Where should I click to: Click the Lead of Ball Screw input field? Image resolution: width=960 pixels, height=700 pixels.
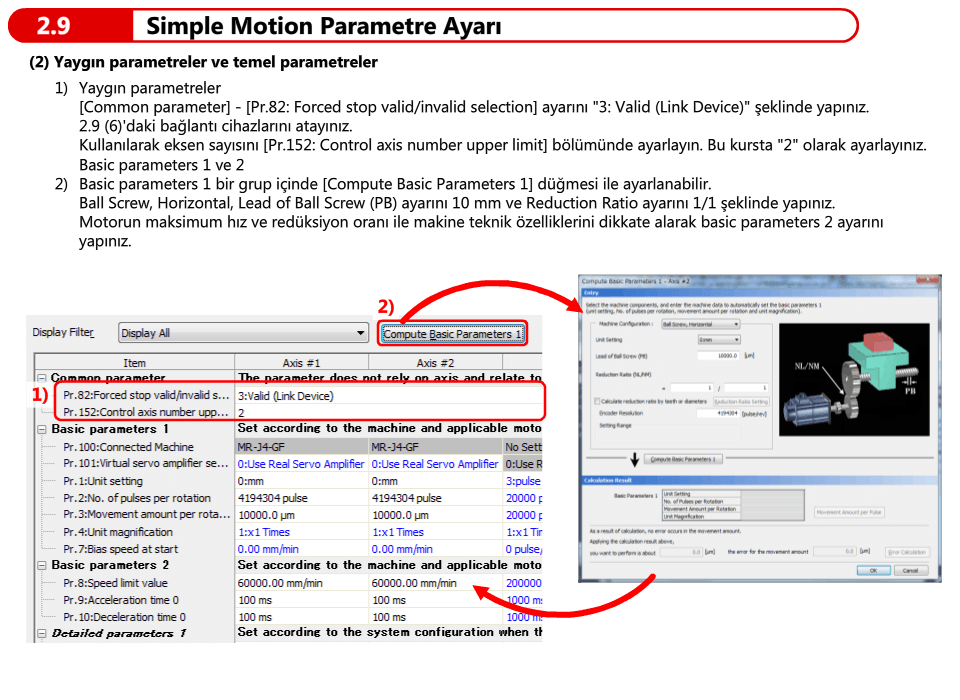[x=718, y=355]
